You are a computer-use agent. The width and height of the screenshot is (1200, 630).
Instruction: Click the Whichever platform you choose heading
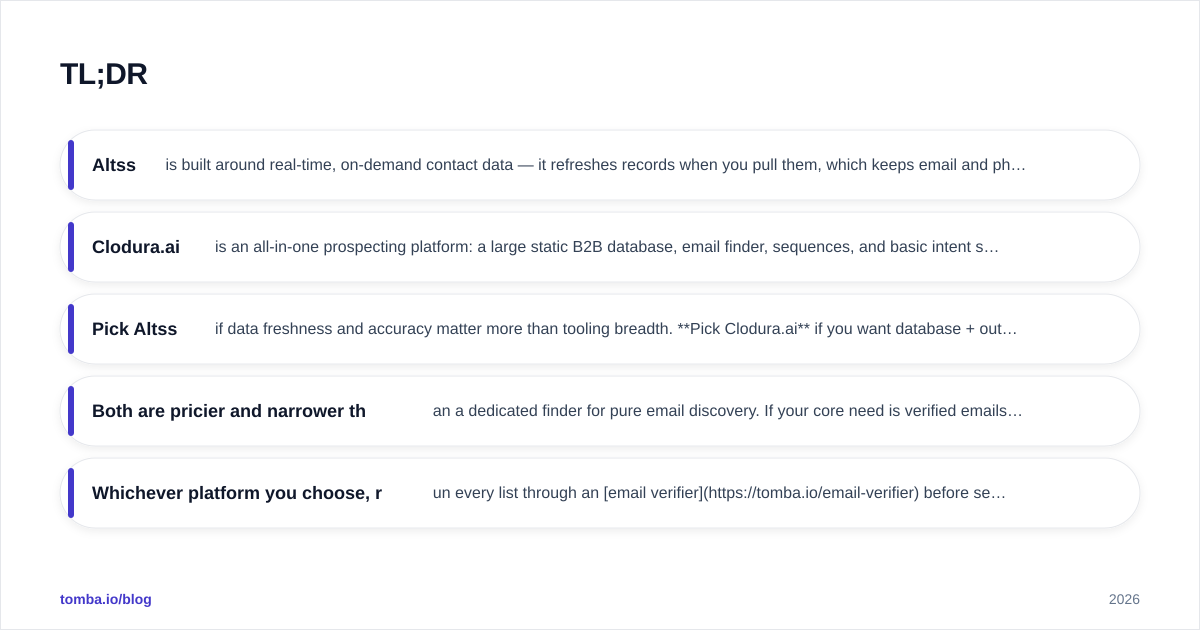click(237, 493)
